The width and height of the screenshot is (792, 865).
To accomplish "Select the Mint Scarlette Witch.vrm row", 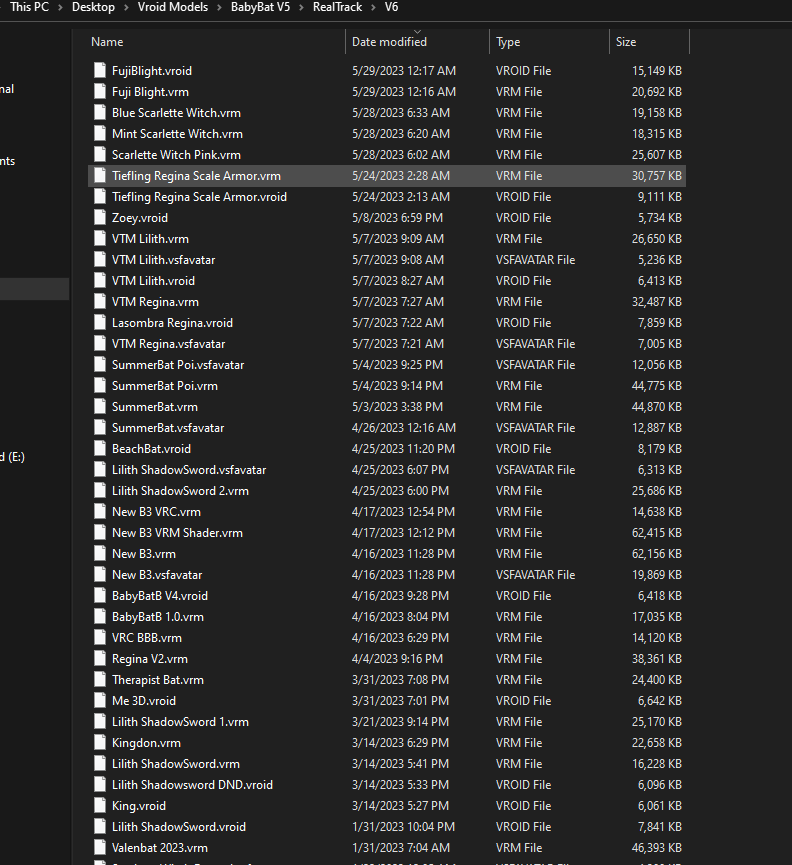I will 177,134.
